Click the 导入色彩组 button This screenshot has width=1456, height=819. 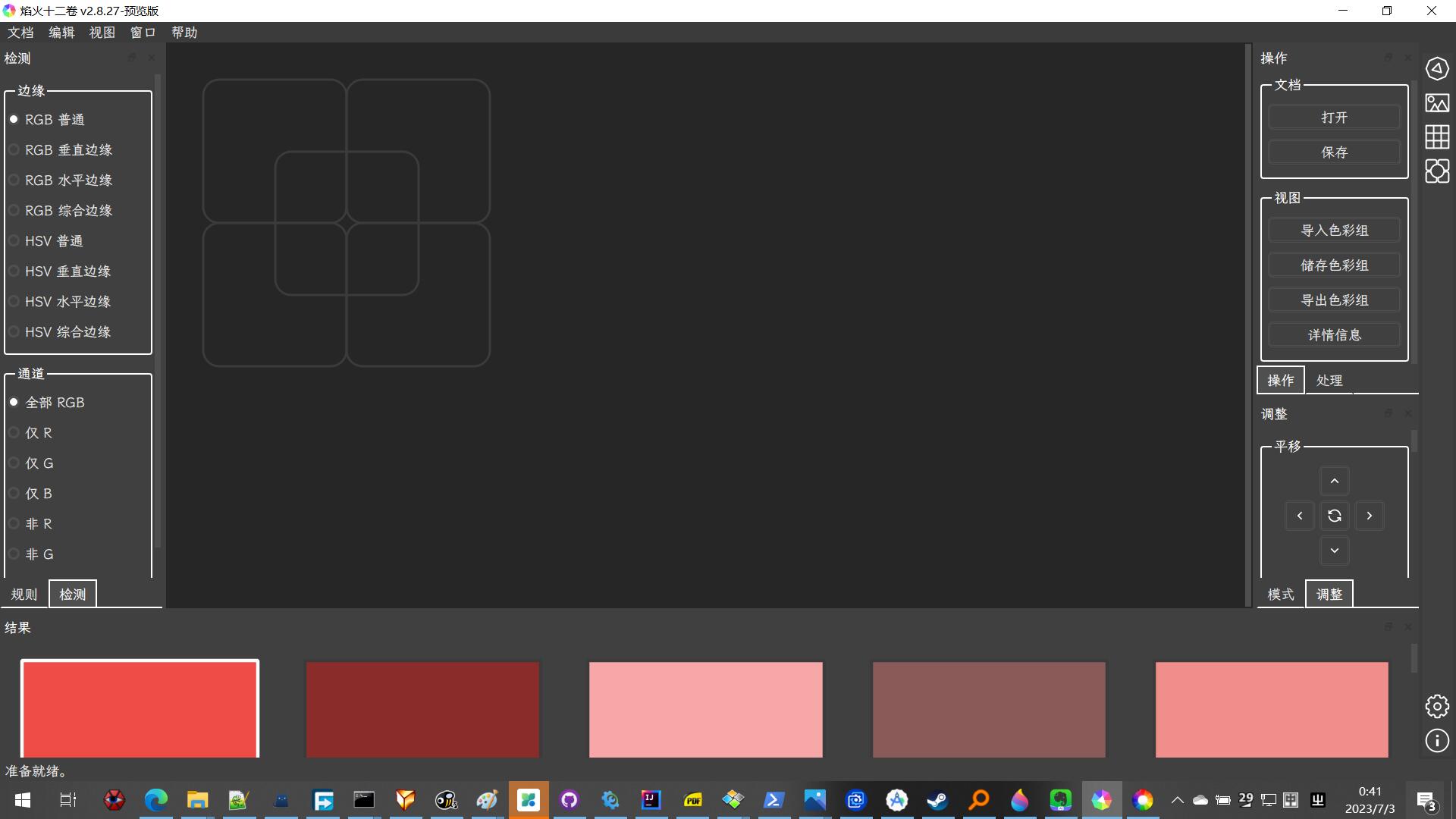tap(1334, 231)
